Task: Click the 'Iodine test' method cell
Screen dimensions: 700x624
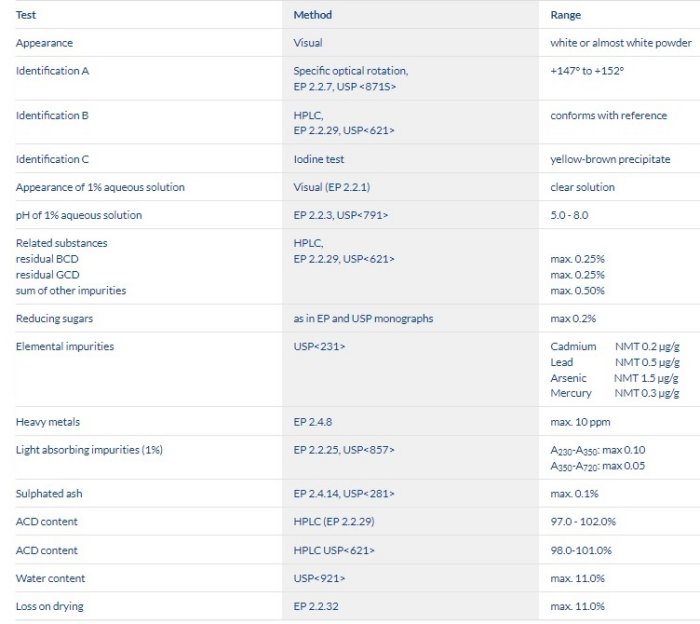Action: click(319, 159)
